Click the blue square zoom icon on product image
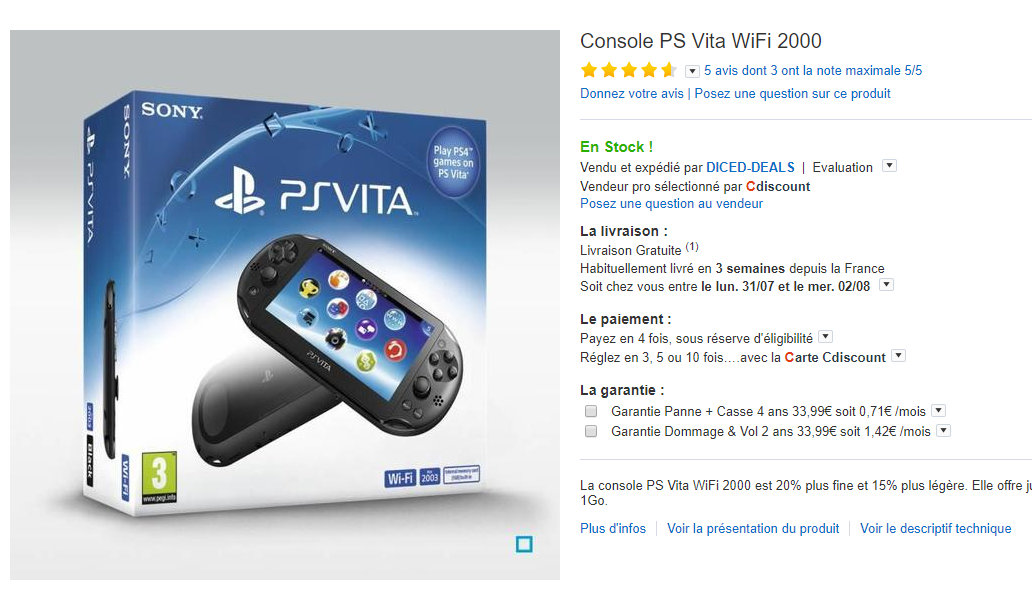The width and height of the screenshot is (1032, 600). click(x=524, y=544)
